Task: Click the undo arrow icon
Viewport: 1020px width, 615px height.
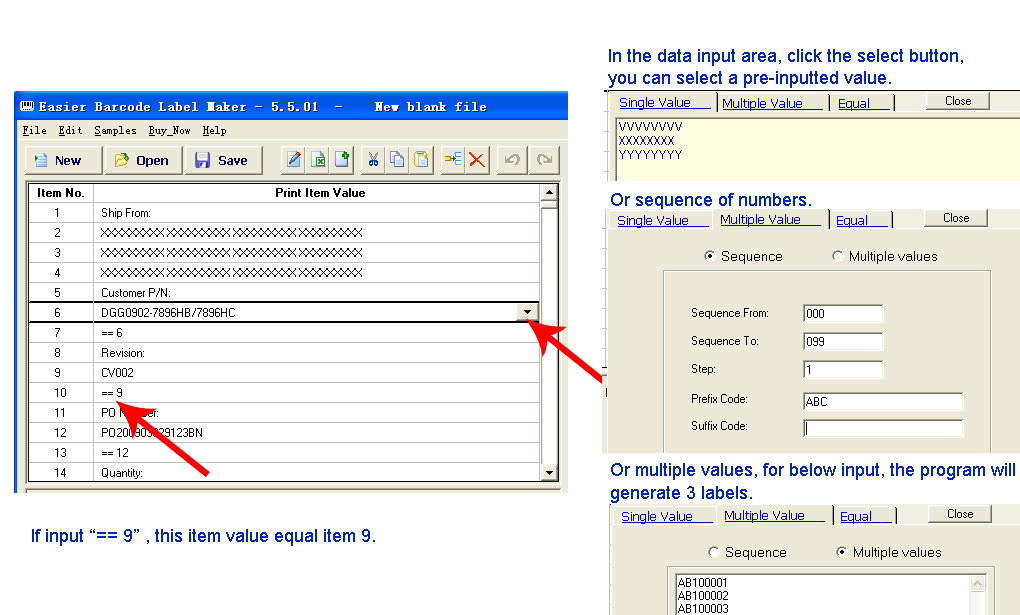Action: tap(511, 160)
